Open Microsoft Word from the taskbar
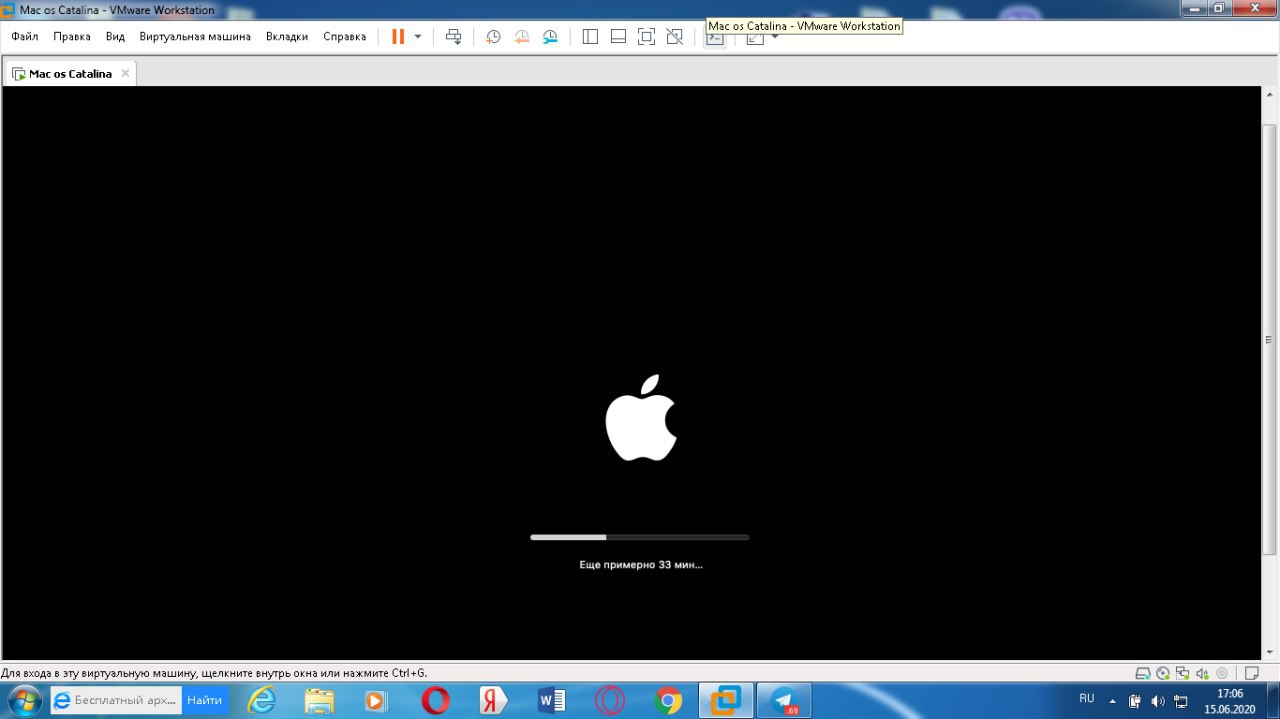The width and height of the screenshot is (1280, 719). tap(552, 700)
